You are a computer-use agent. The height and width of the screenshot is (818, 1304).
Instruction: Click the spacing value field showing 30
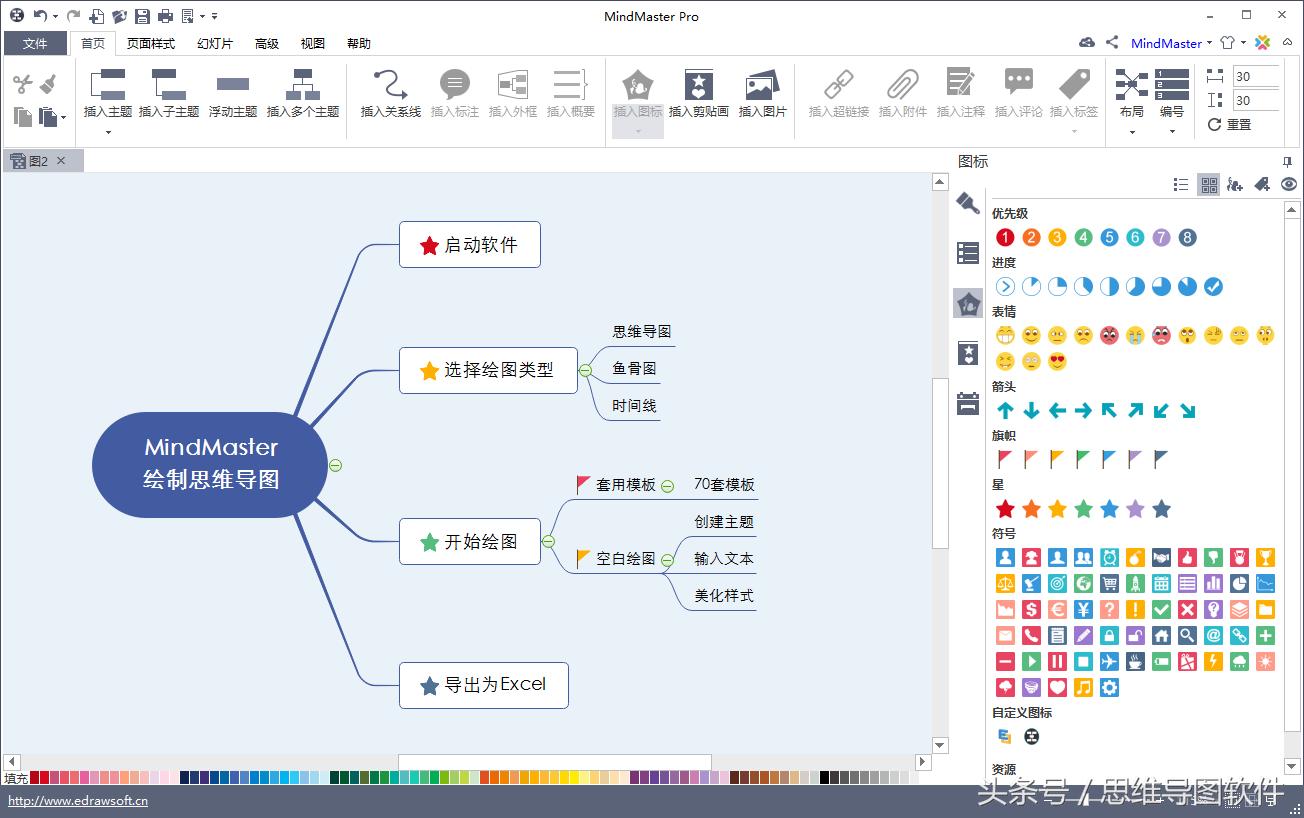tap(1255, 75)
